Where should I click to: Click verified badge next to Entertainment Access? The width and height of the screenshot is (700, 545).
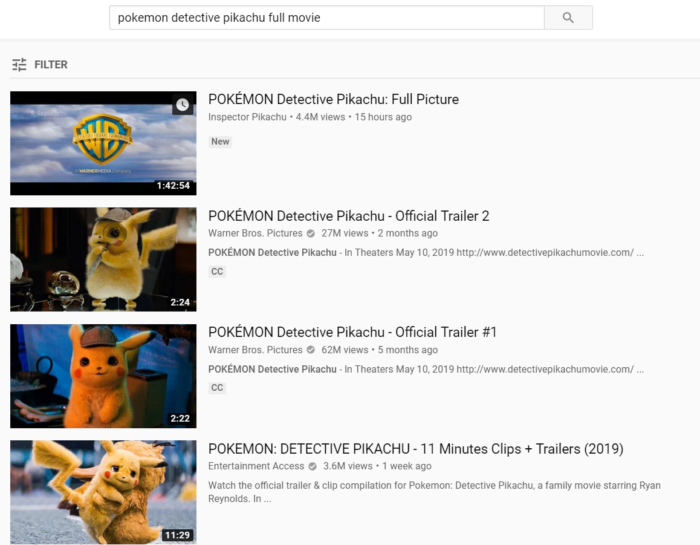pyautogui.click(x=312, y=466)
